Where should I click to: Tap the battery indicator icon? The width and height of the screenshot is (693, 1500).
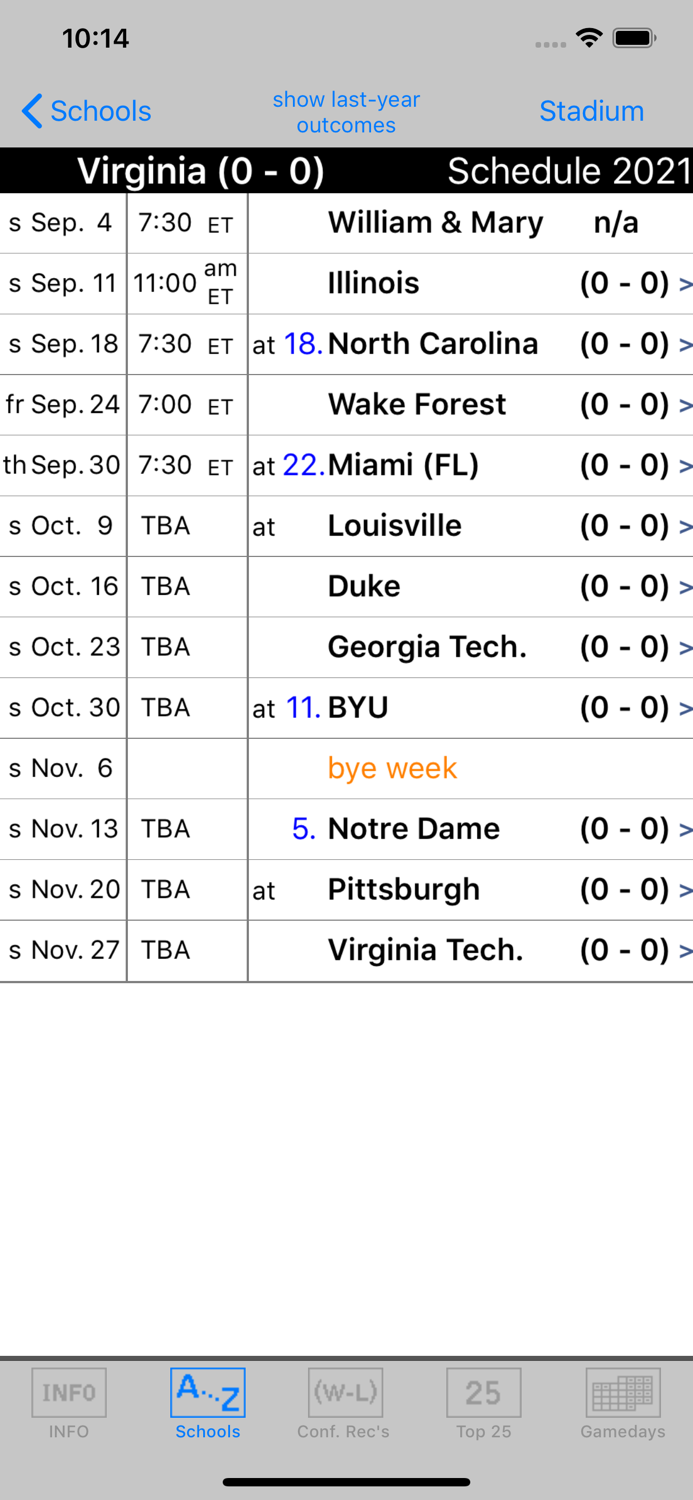[x=634, y=39]
